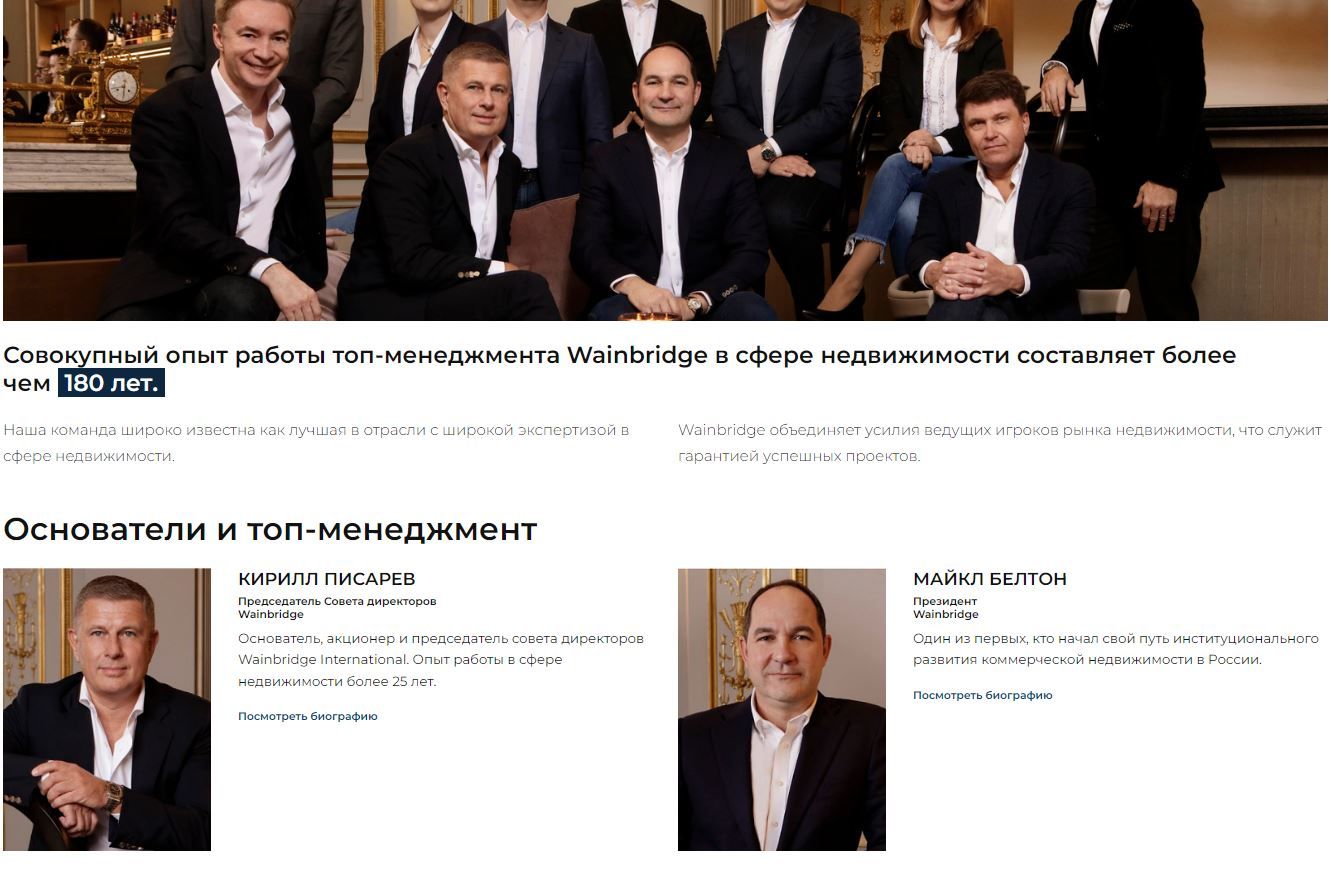Click the 'Президент' position label

click(945, 602)
